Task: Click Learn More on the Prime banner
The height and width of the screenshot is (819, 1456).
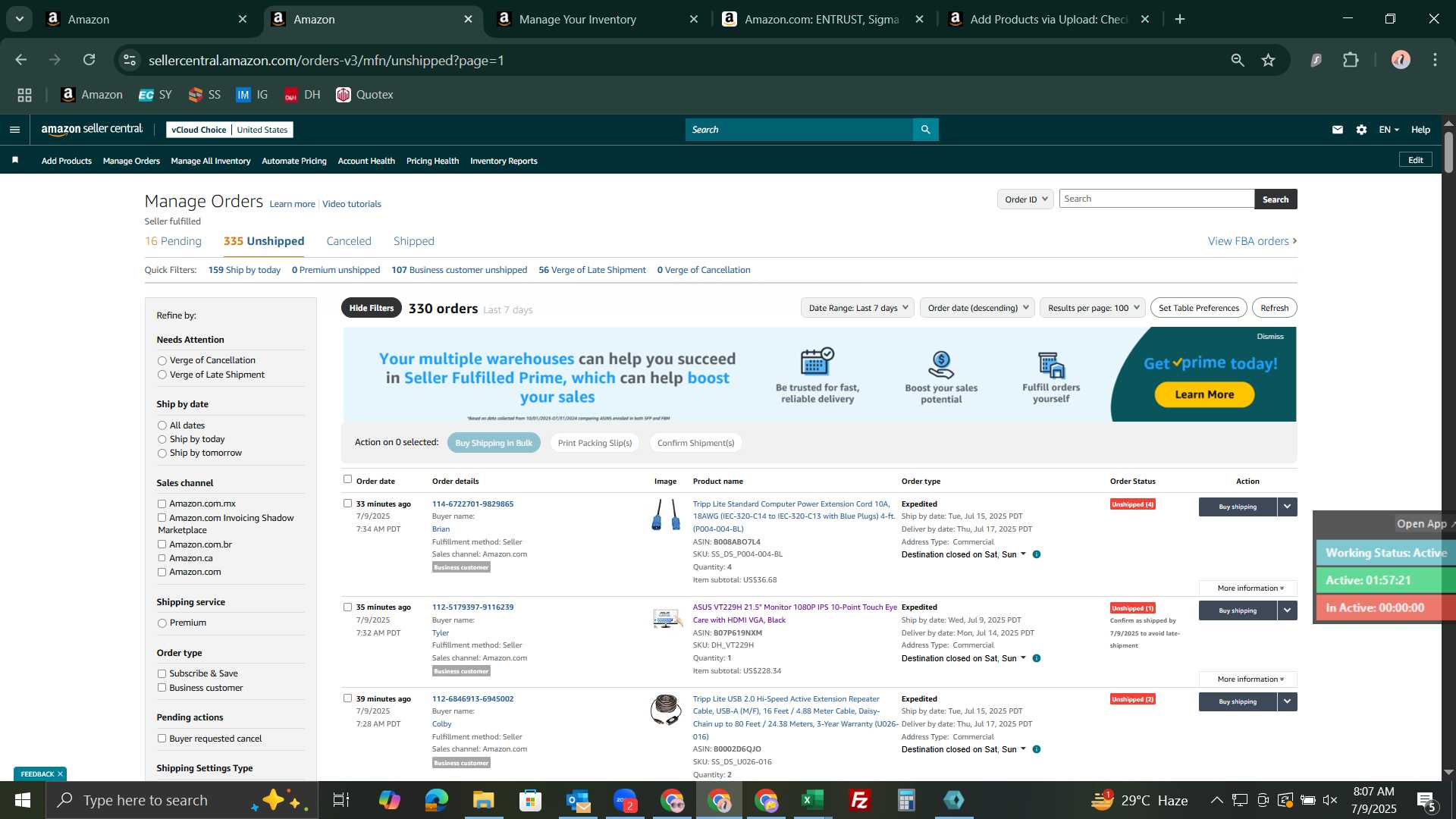Action: coord(1204,394)
